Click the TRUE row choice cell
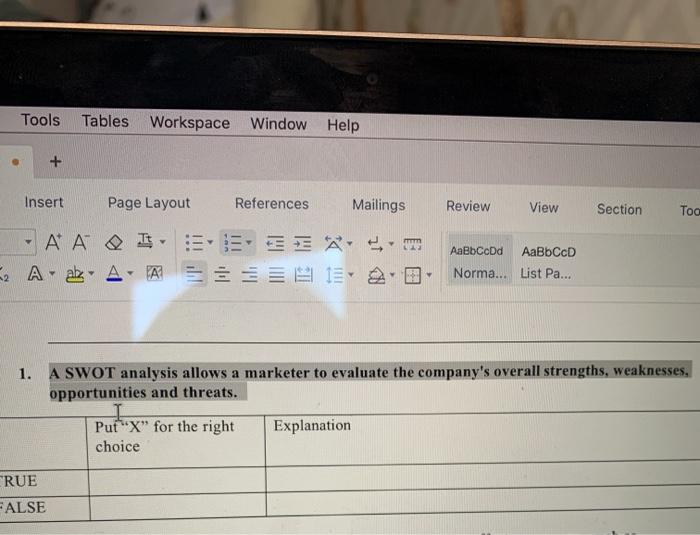Screen dimensions: 700x535 click(178, 481)
